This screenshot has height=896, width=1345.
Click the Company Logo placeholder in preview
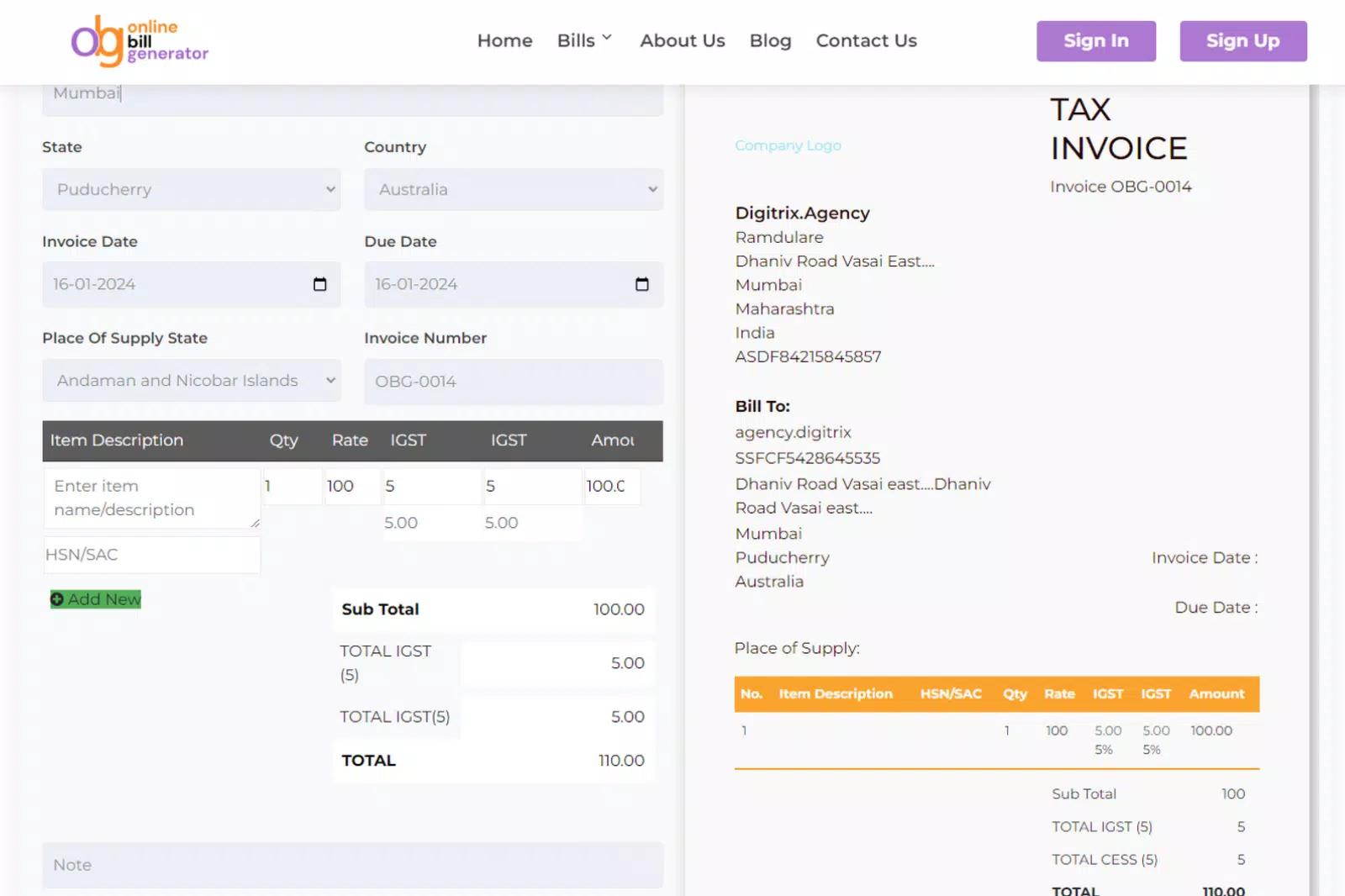pyautogui.click(x=788, y=145)
